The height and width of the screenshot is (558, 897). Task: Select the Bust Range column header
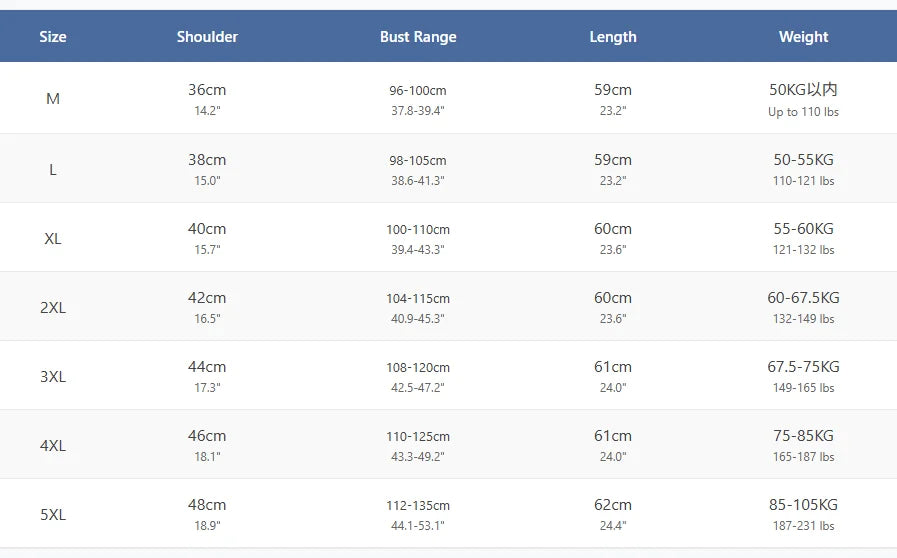click(x=418, y=37)
